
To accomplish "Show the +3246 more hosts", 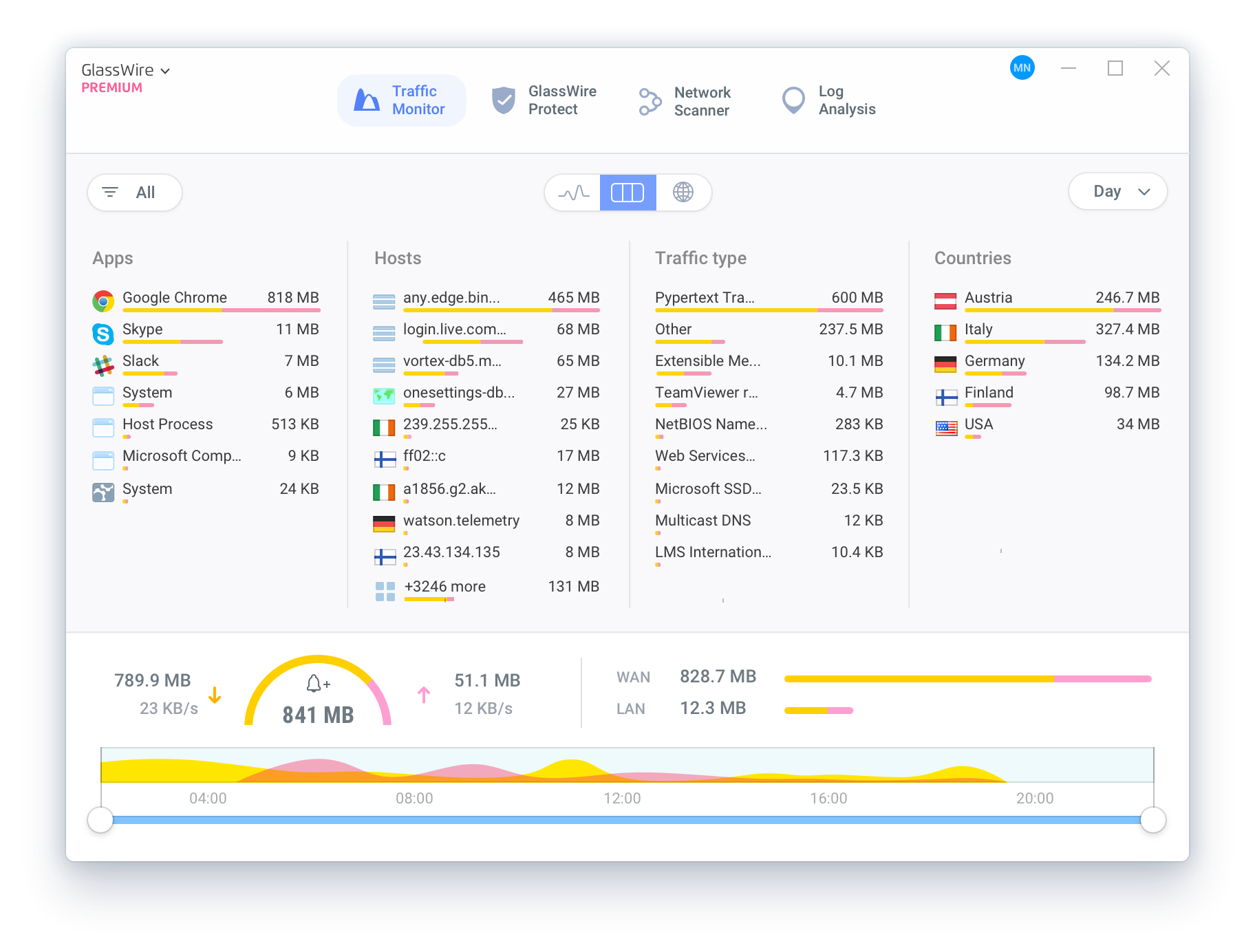I will pos(444,587).
